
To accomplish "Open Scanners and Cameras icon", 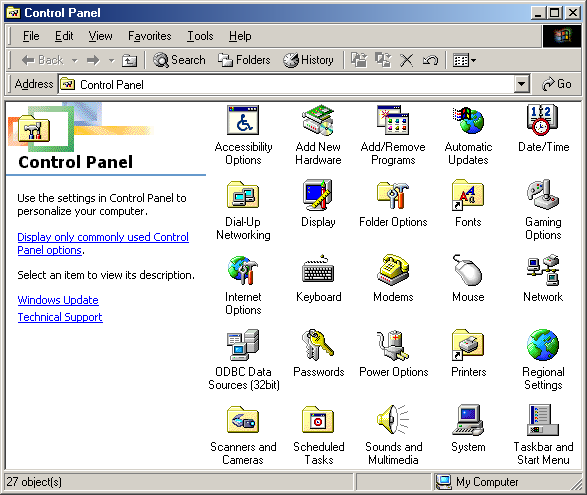I will point(243,420).
